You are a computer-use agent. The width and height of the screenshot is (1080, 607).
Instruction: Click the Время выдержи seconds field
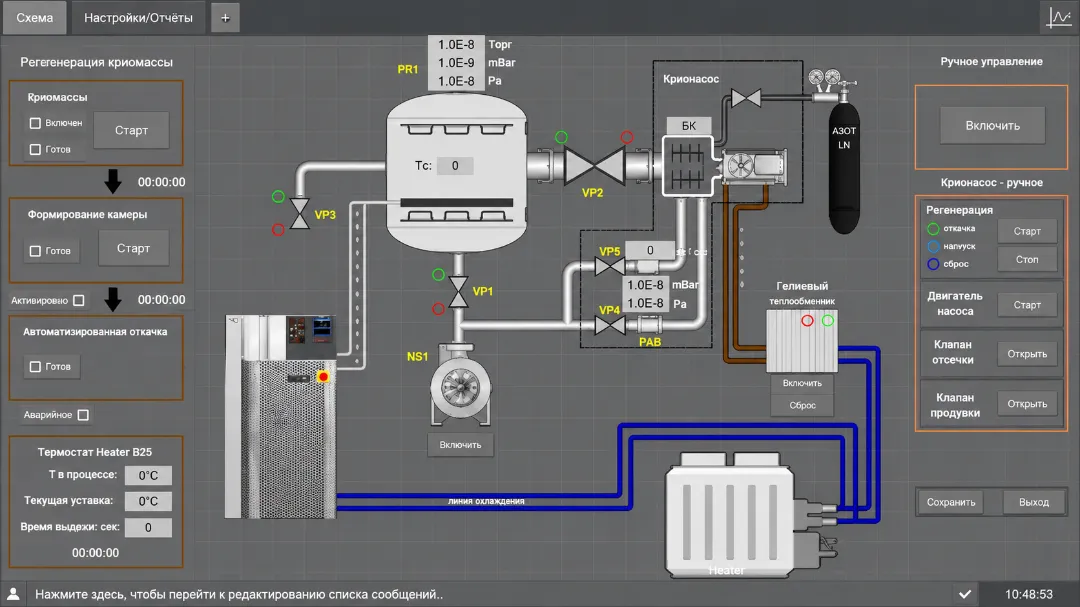[148, 527]
